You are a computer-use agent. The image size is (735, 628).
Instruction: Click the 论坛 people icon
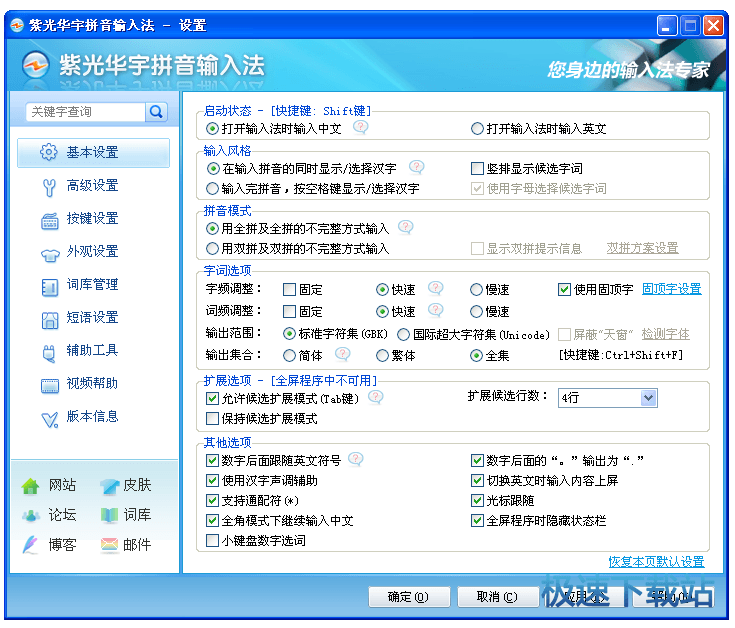point(31,516)
